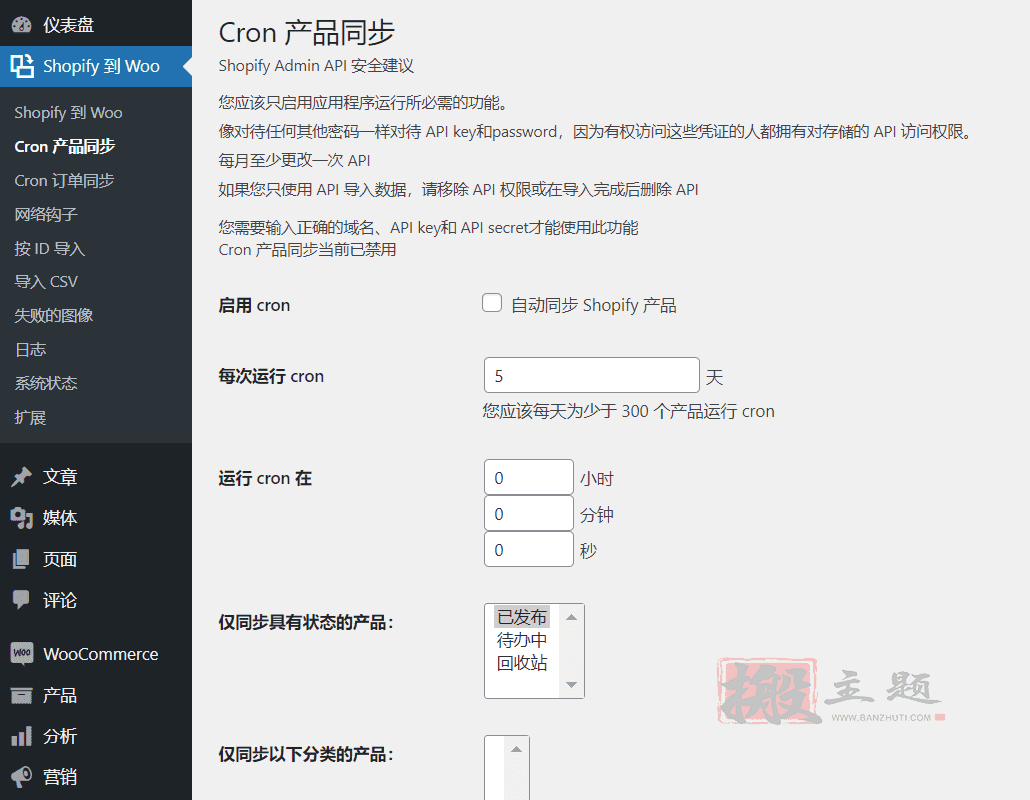Click the 启用 cron label
Screen dimensions: 1030x800
[x=254, y=305]
